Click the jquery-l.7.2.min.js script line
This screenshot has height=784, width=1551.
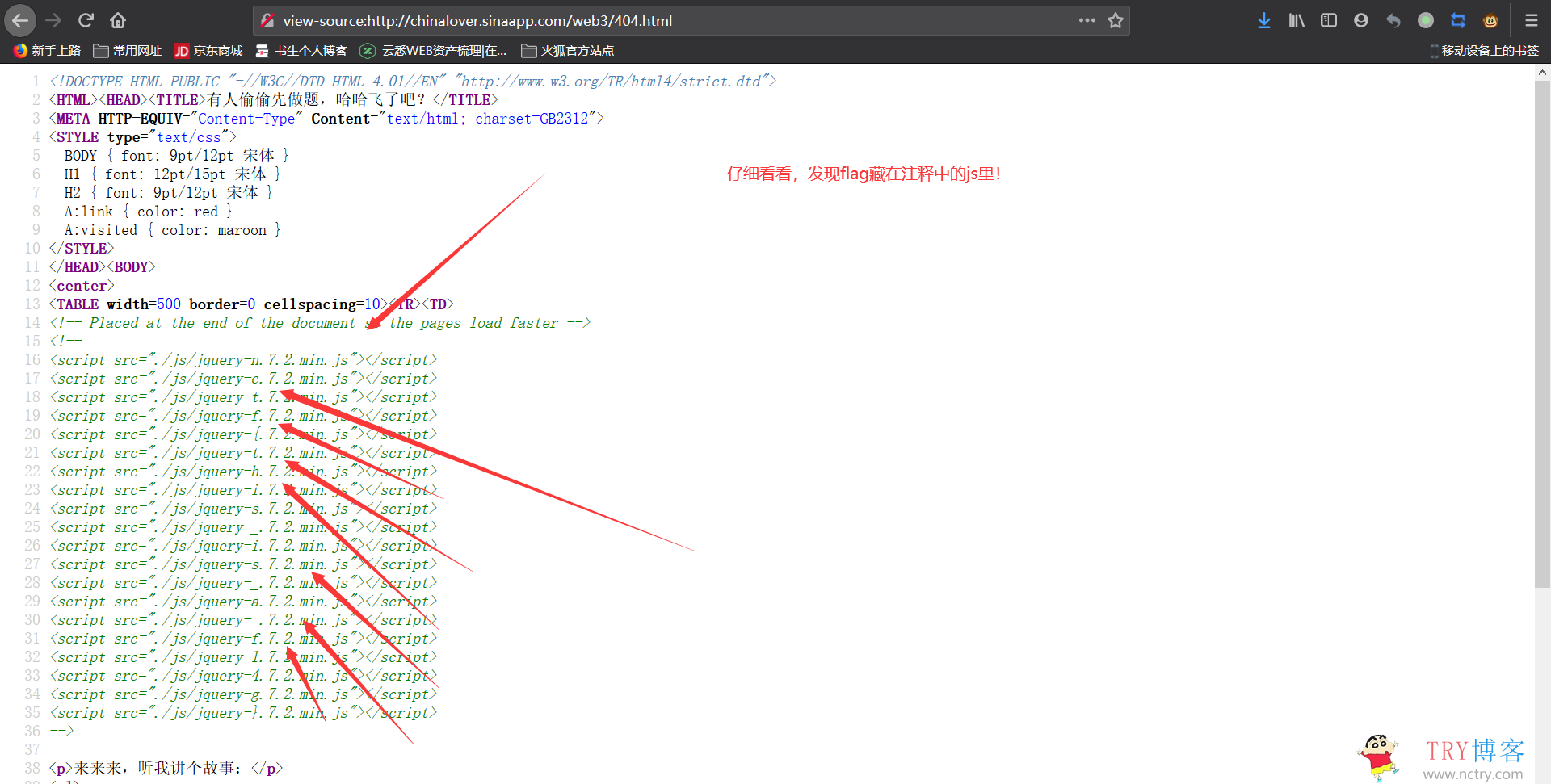coord(243,657)
